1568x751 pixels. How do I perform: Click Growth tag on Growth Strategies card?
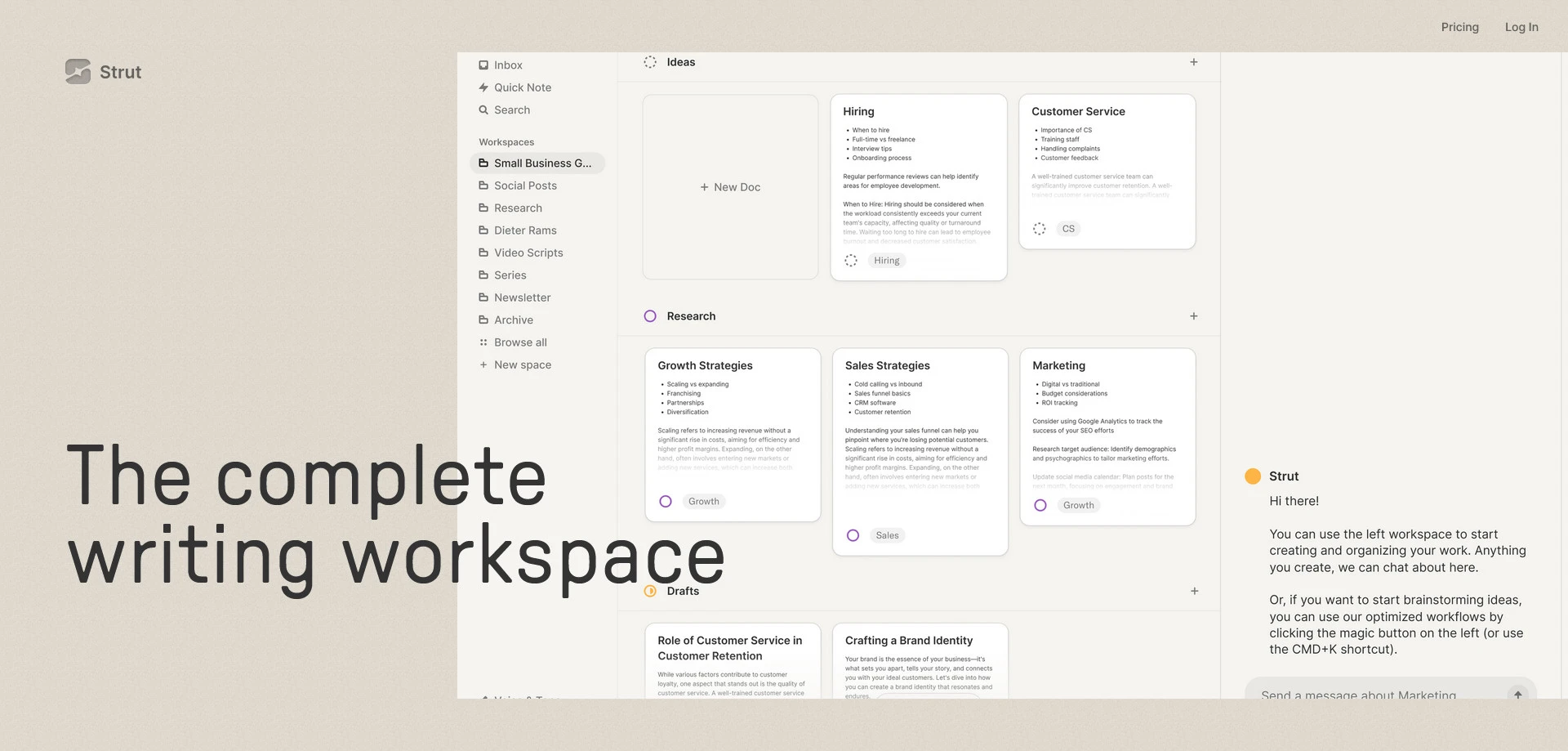pos(704,502)
